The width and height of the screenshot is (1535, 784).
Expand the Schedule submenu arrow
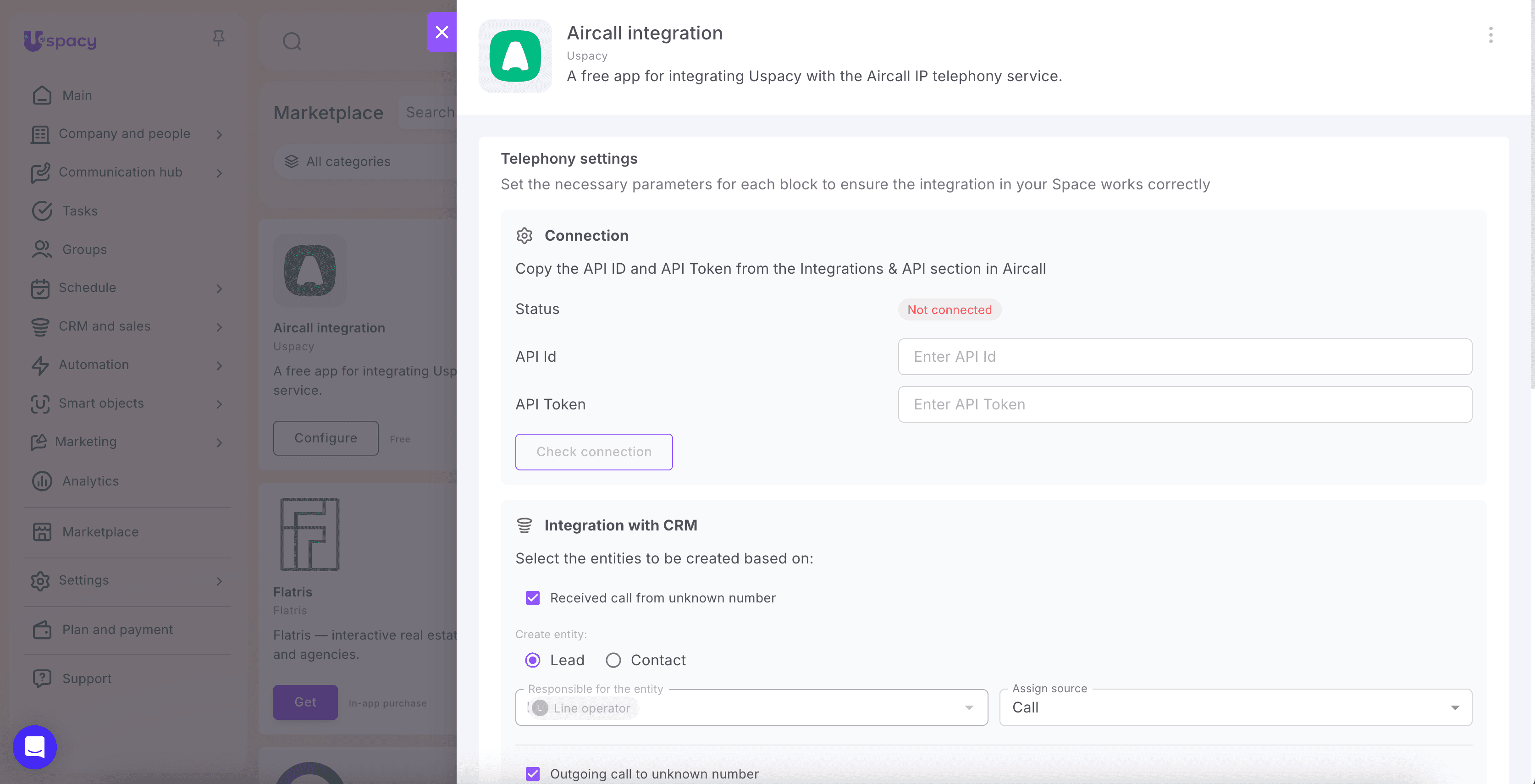[219, 288]
